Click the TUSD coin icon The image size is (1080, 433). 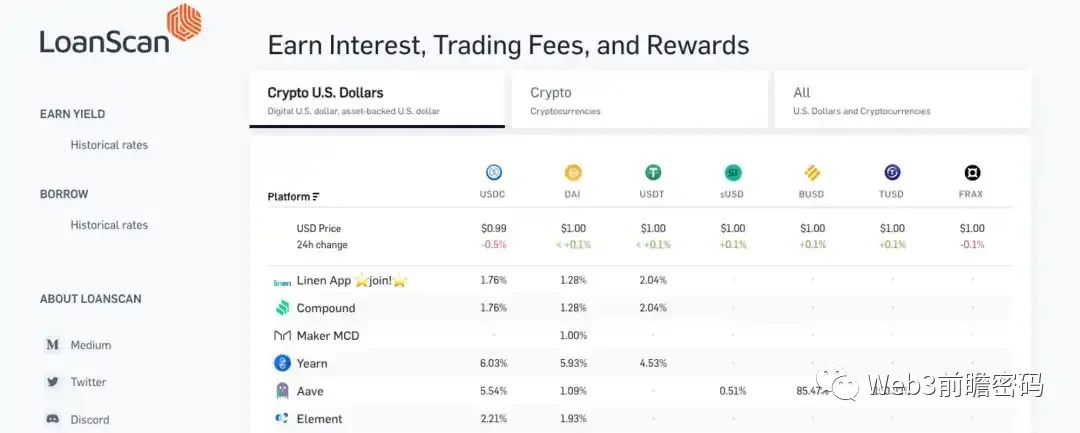coord(892,172)
